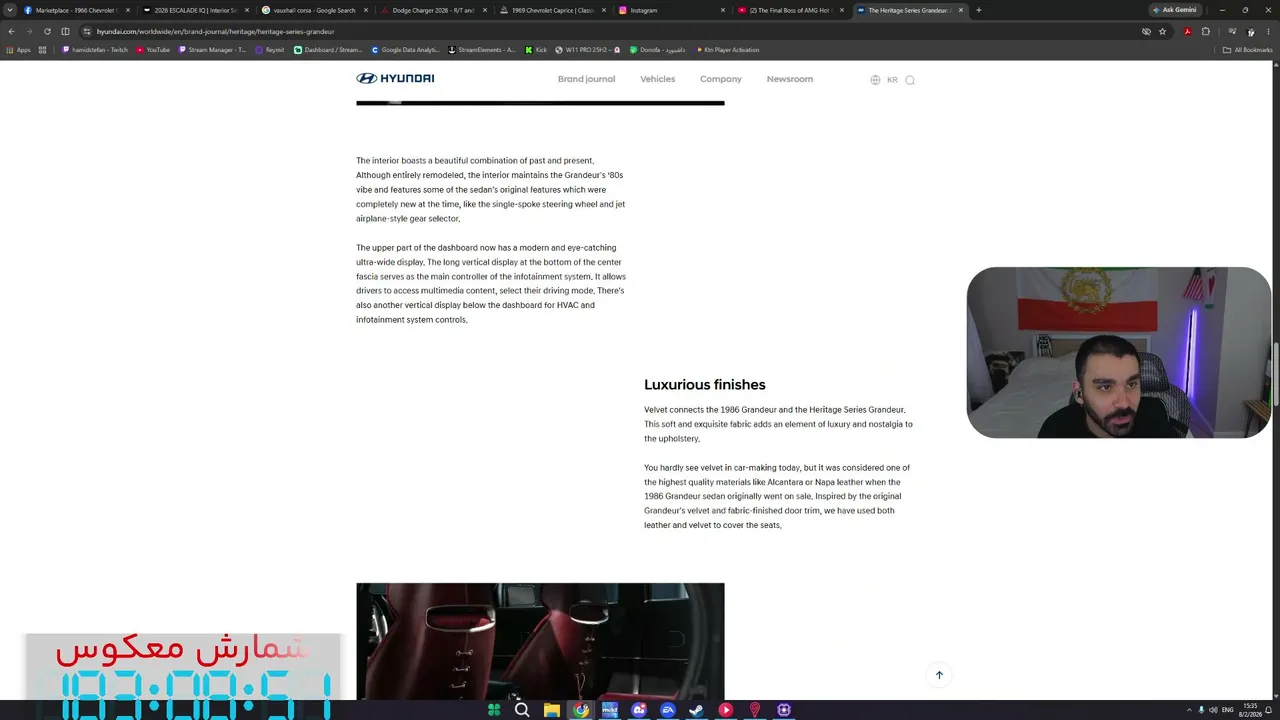Open the split view icon beside reload

pyautogui.click(x=65, y=31)
